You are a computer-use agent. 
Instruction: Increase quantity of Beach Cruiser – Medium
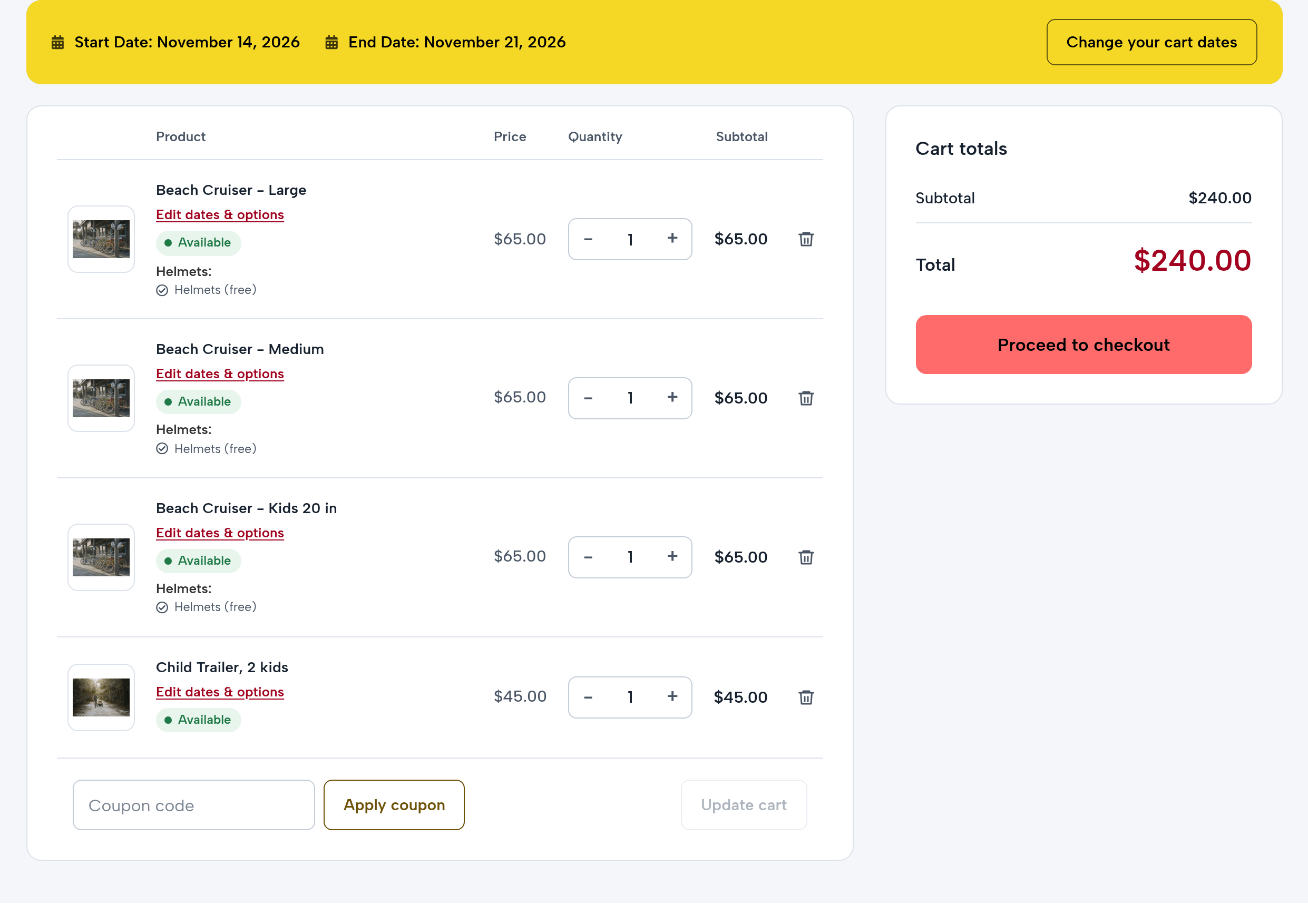pos(672,397)
